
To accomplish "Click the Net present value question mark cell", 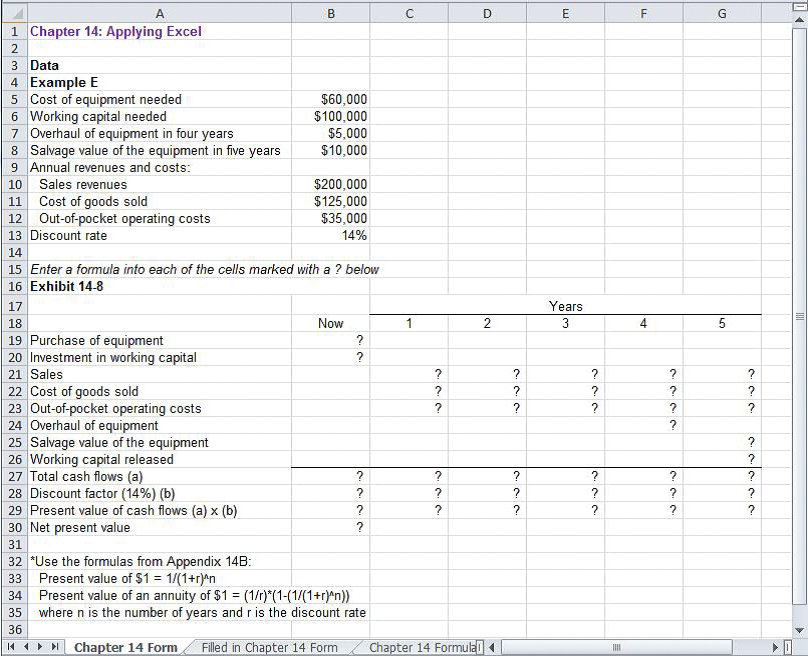I will click(x=331, y=527).
